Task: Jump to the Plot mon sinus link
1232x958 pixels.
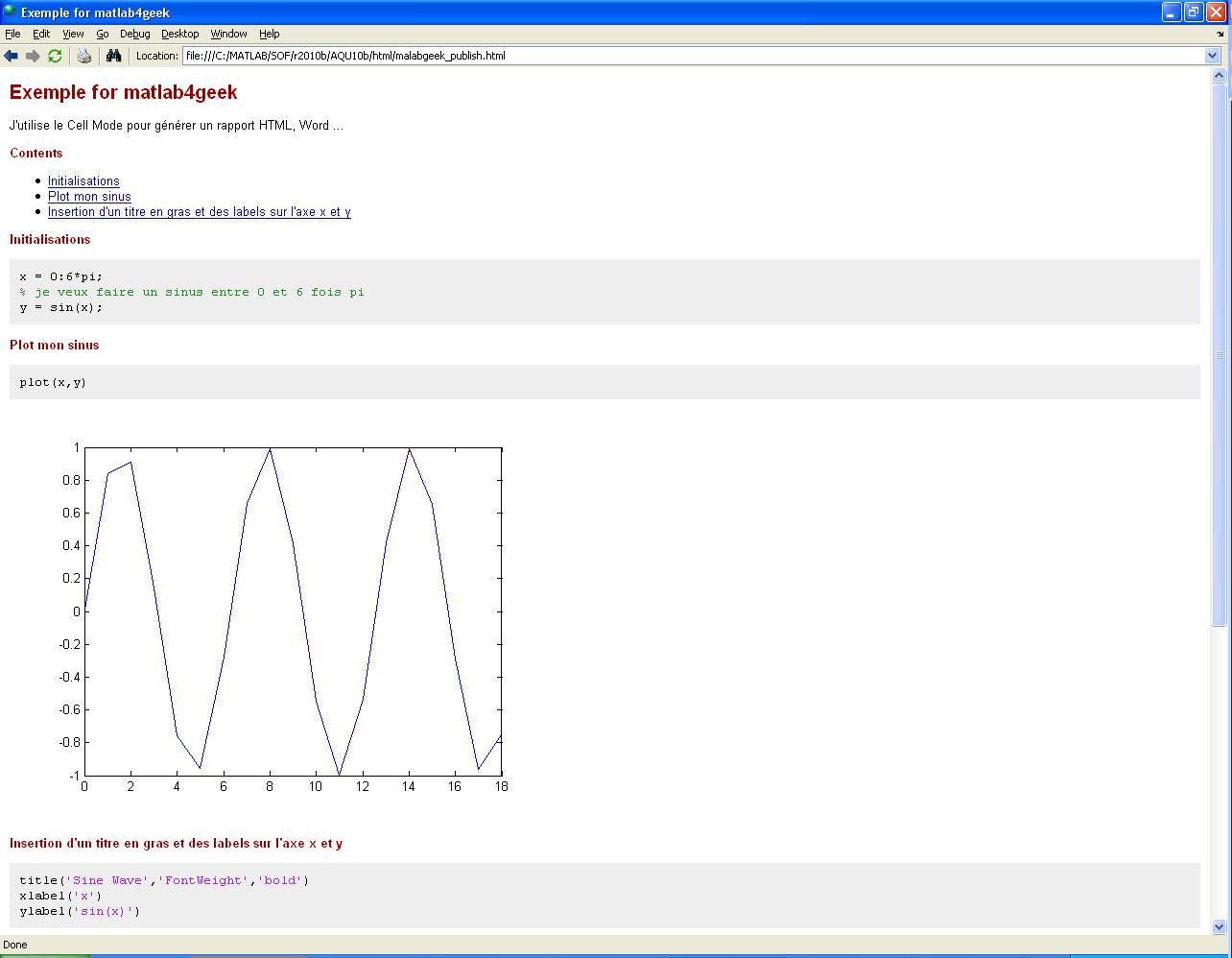Action: 89,197
